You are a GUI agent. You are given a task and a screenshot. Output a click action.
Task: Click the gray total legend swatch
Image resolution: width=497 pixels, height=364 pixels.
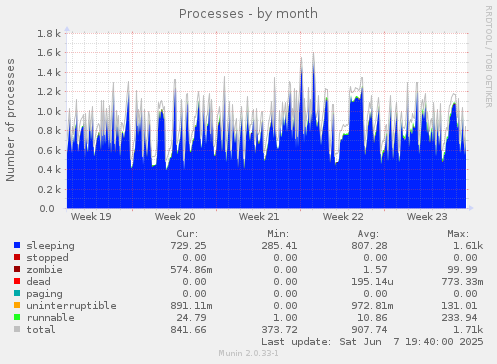tap(17, 329)
